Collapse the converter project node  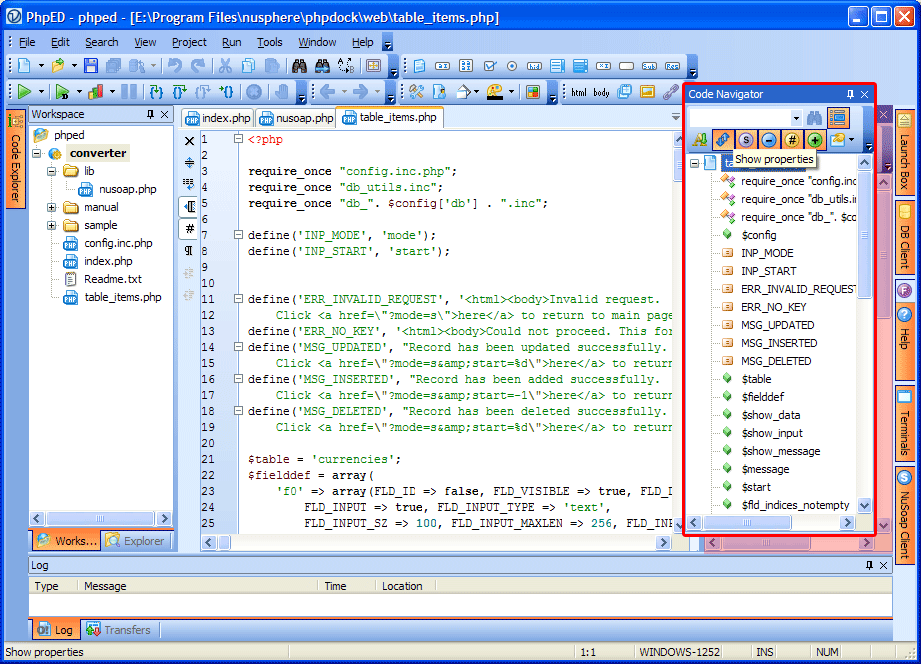click(37, 153)
